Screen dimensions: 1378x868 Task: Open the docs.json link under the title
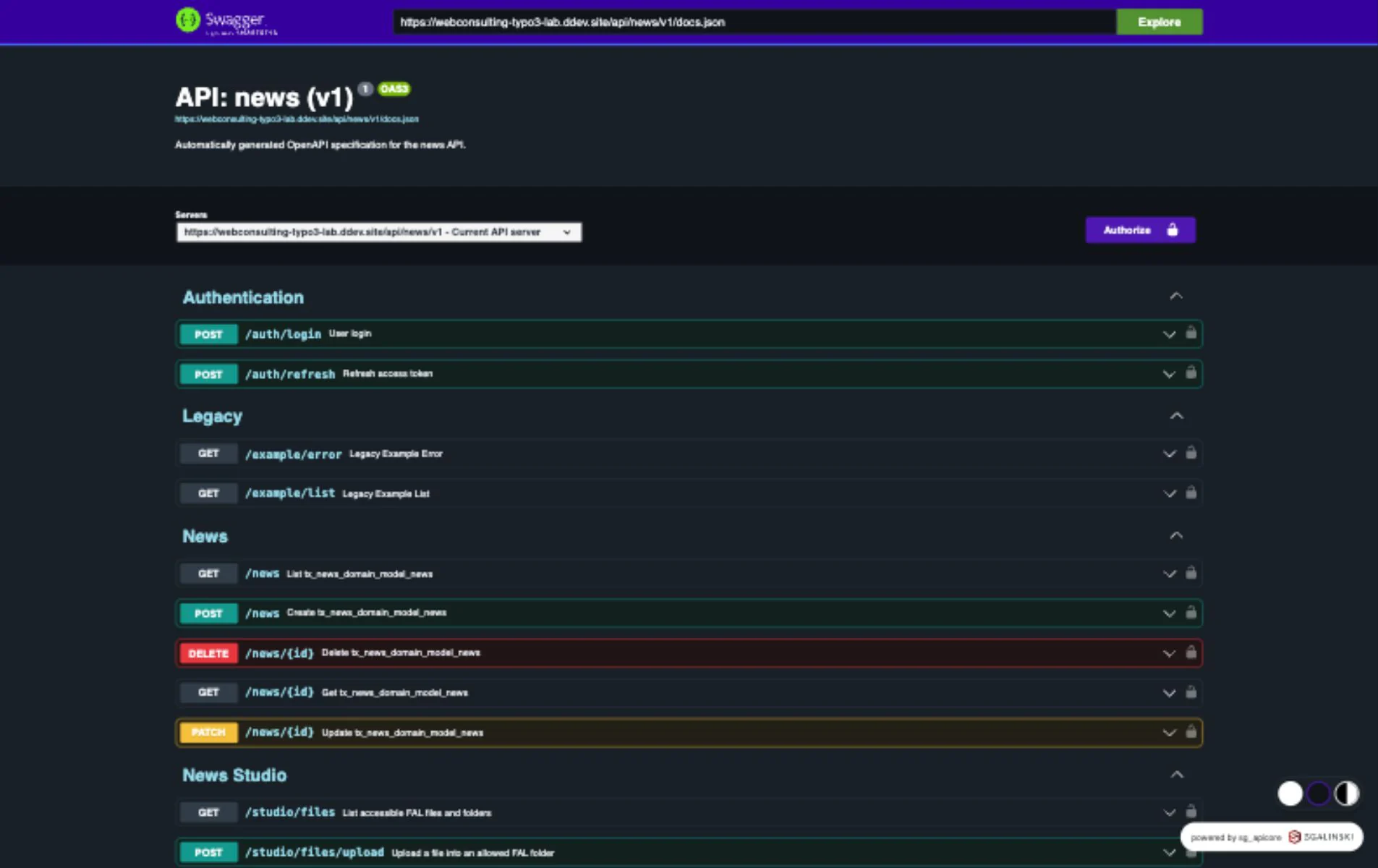point(297,119)
